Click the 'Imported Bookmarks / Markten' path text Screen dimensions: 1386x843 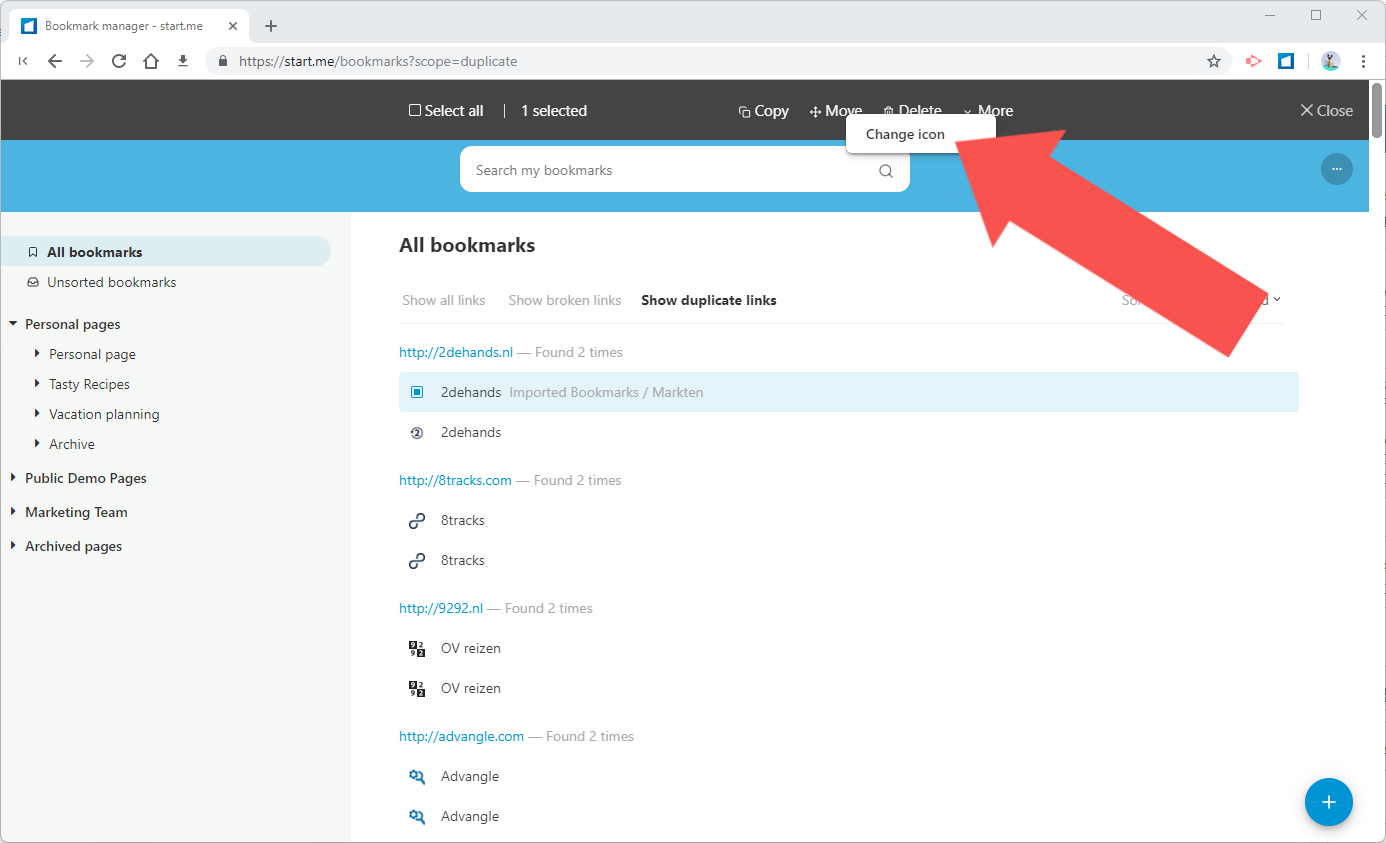pyautogui.click(x=606, y=392)
